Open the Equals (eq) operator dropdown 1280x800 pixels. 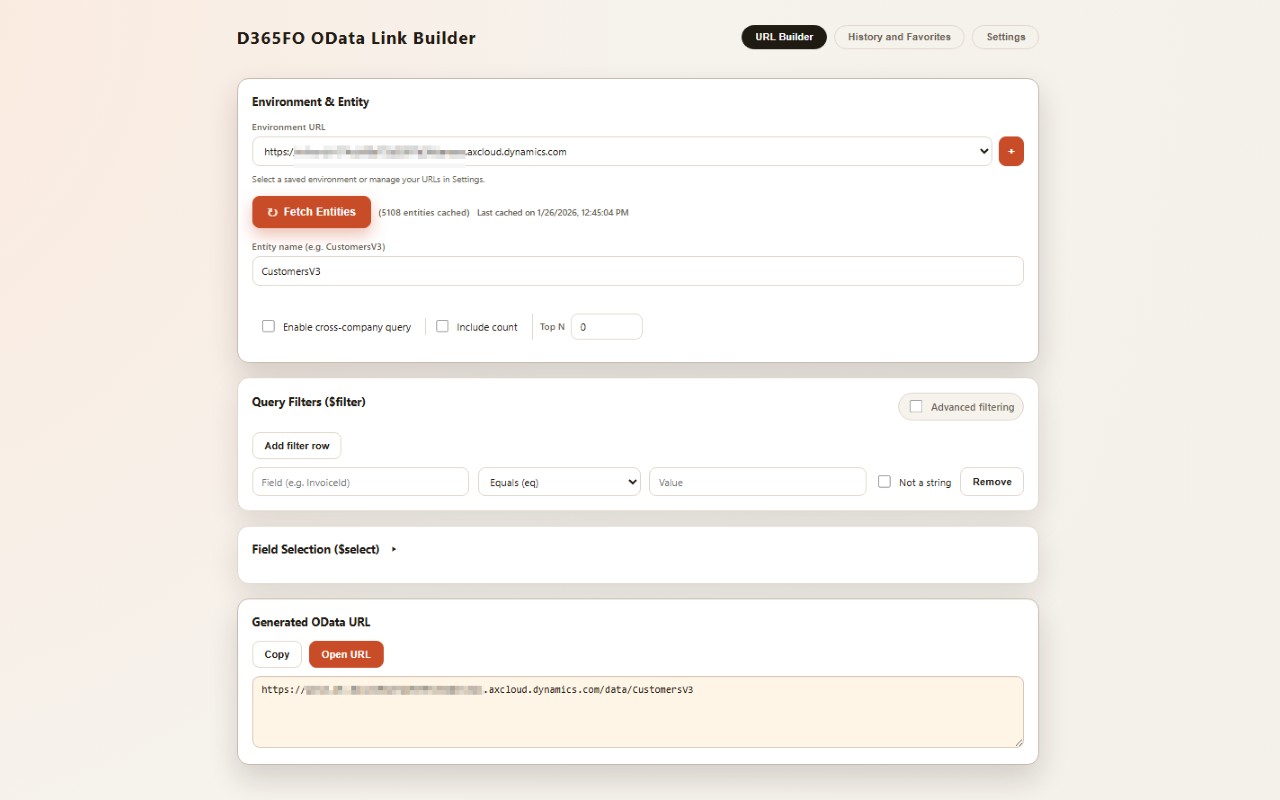pos(559,482)
